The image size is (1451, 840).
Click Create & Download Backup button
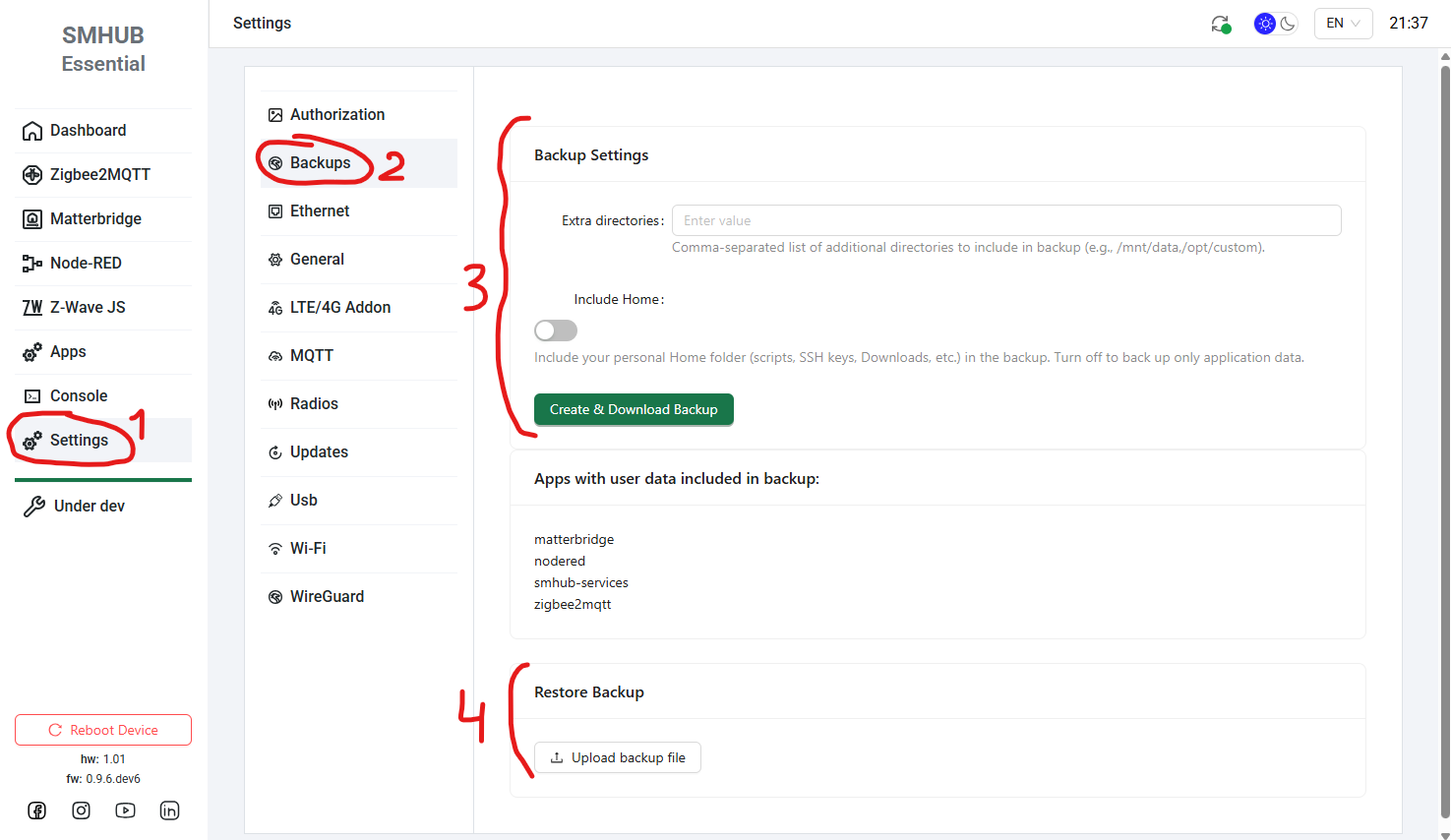pyautogui.click(x=634, y=409)
